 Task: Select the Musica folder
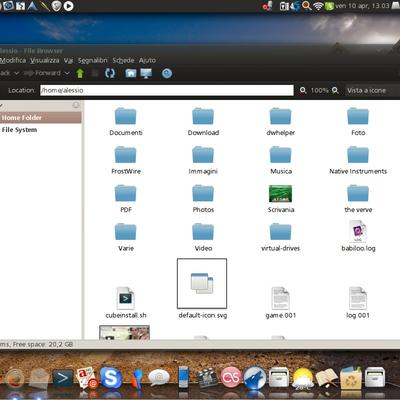click(280, 160)
